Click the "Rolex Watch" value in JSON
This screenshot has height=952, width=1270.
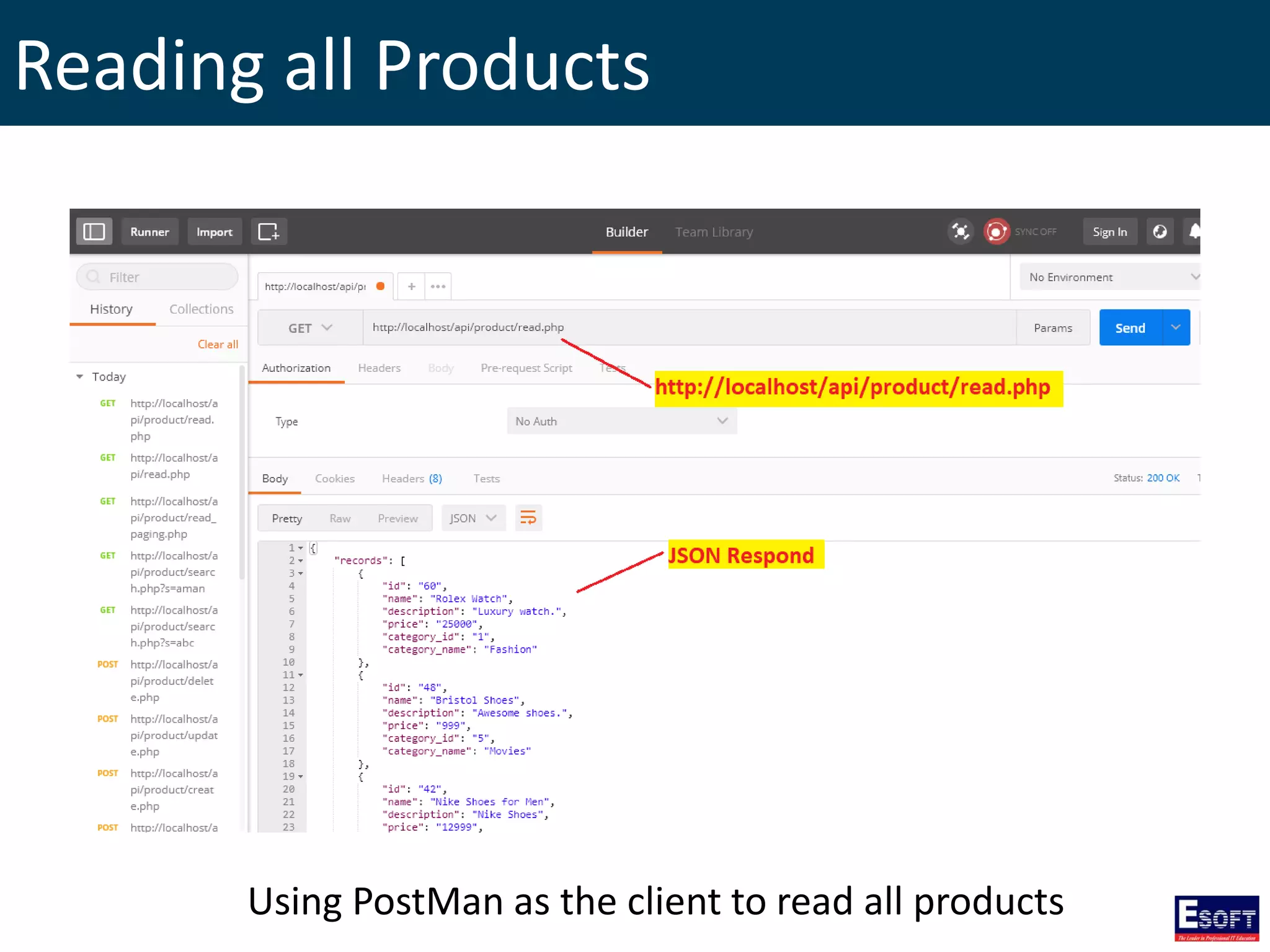point(469,599)
